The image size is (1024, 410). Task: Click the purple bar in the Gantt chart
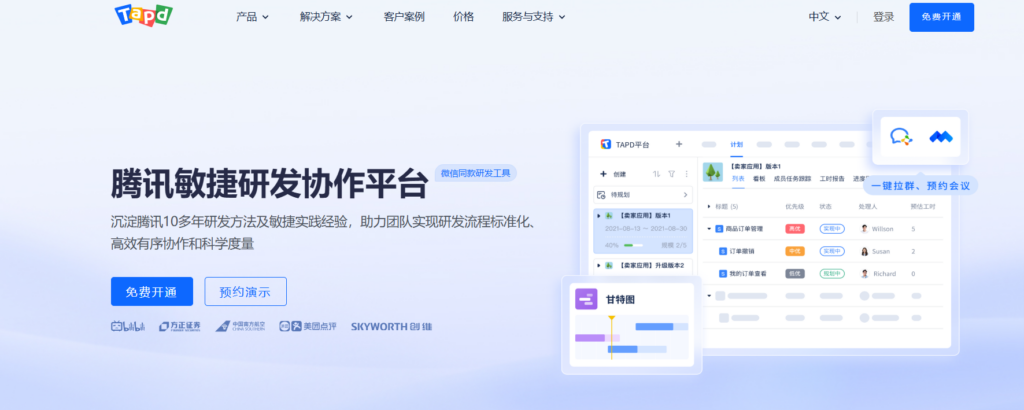[x=590, y=338]
